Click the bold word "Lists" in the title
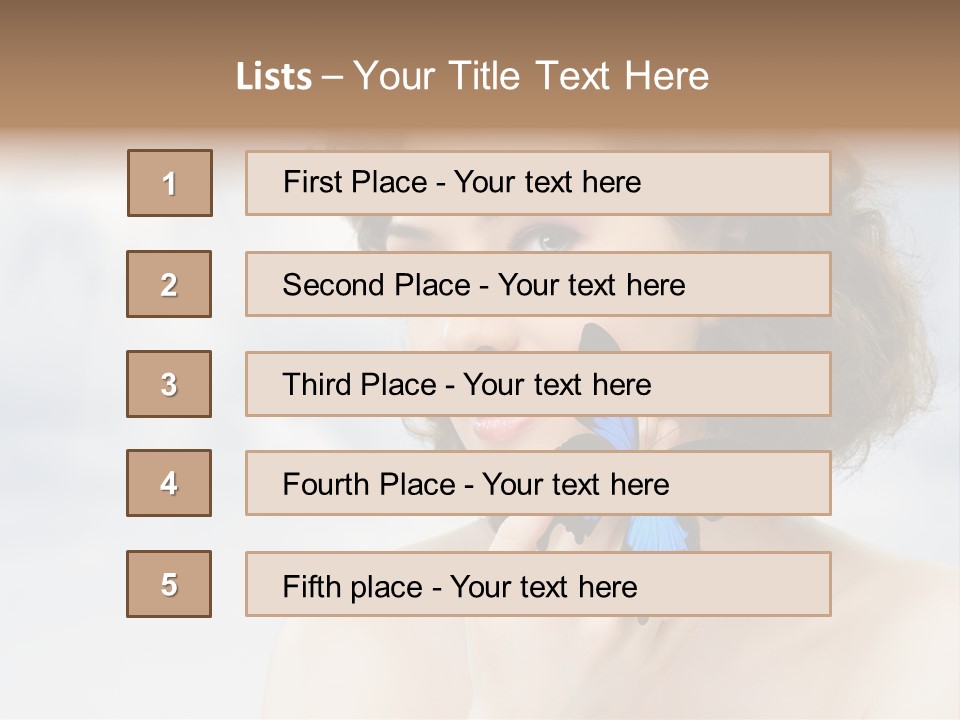Image resolution: width=960 pixels, height=720 pixels. click(273, 77)
